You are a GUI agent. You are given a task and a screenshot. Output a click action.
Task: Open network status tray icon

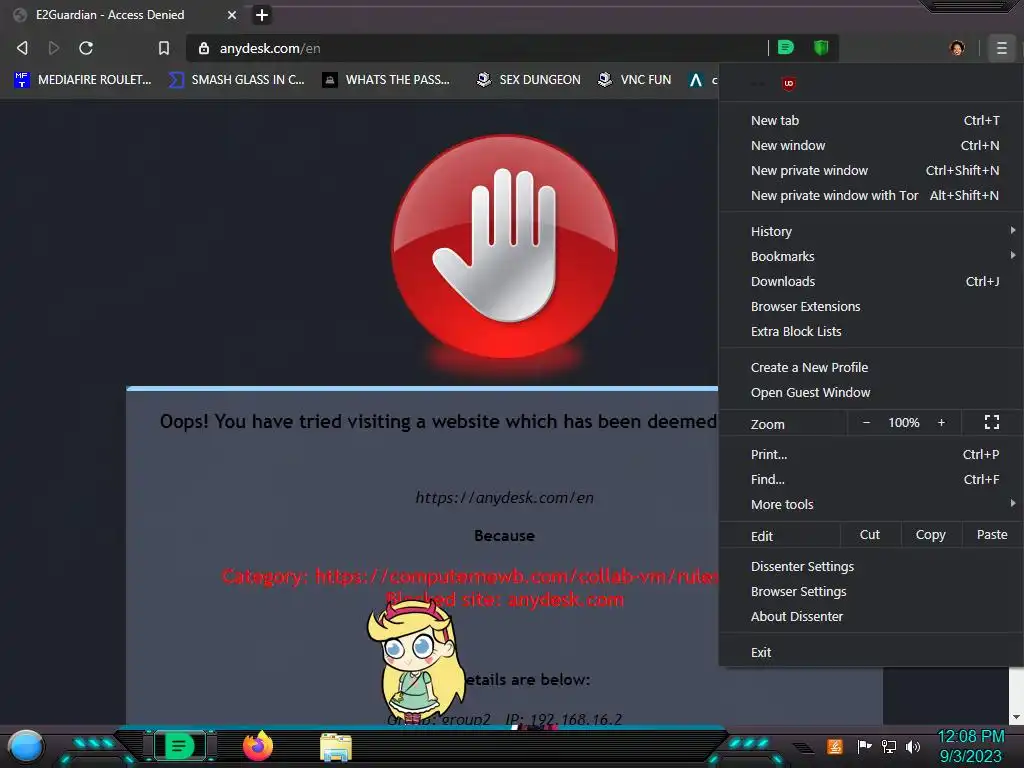coord(889,746)
